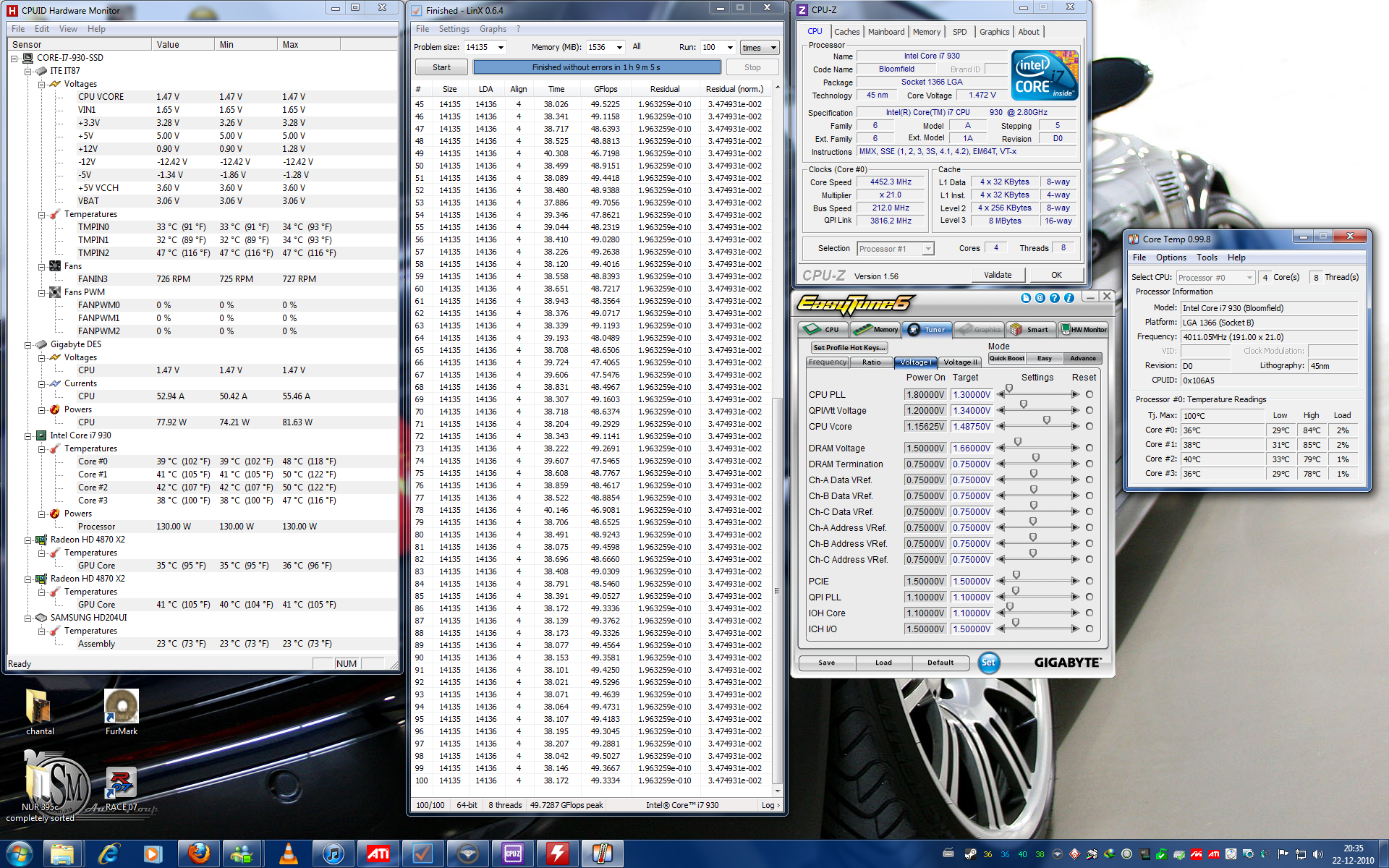Click the EasyTune6 info icon
Image resolution: width=1389 pixels, height=868 pixels.
pos(1069,298)
